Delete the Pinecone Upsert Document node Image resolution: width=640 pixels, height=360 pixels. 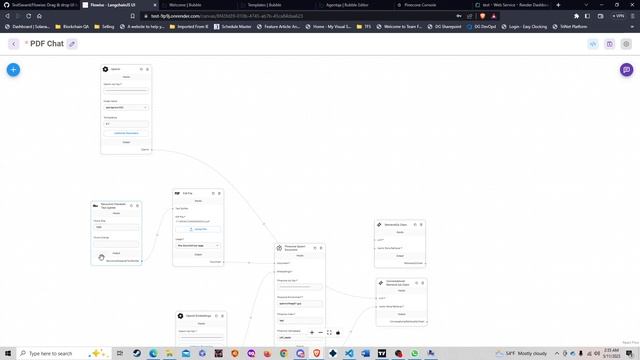pos(321,248)
